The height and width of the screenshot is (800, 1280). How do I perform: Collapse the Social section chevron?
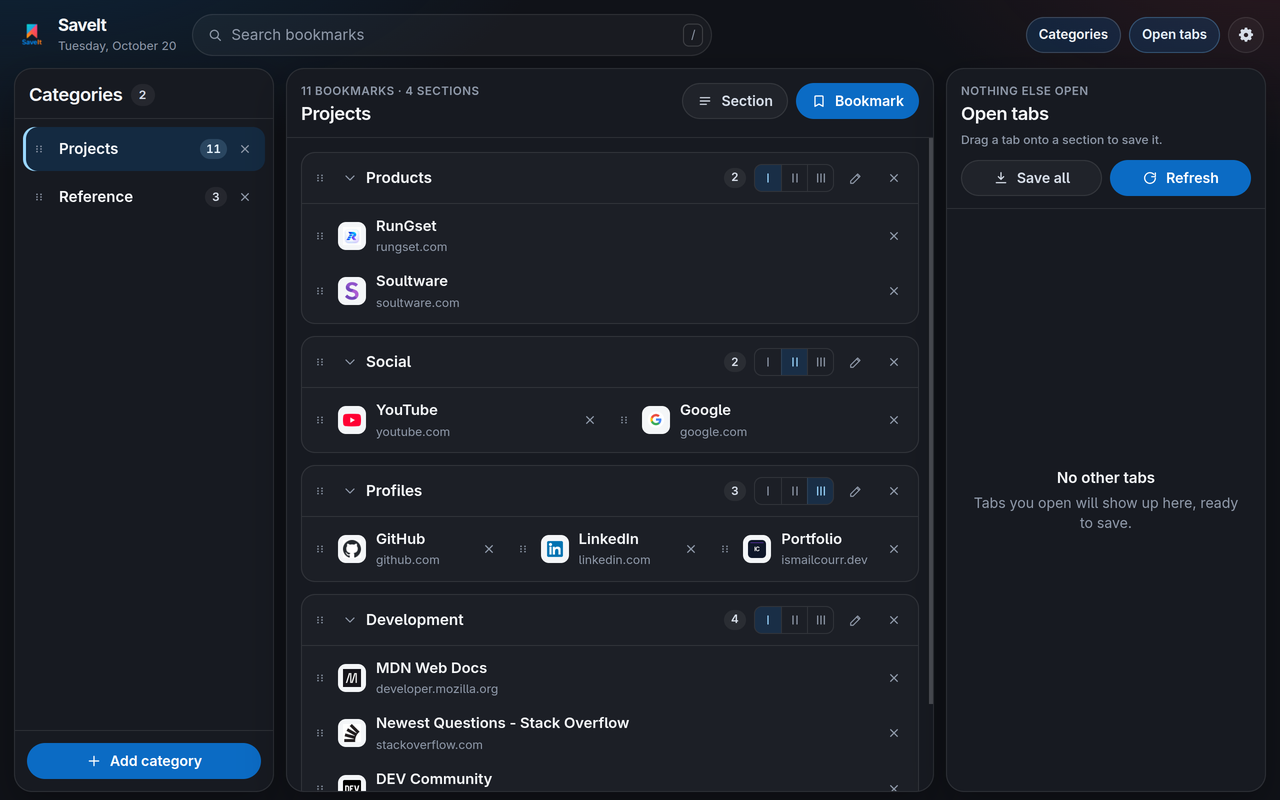(x=350, y=362)
